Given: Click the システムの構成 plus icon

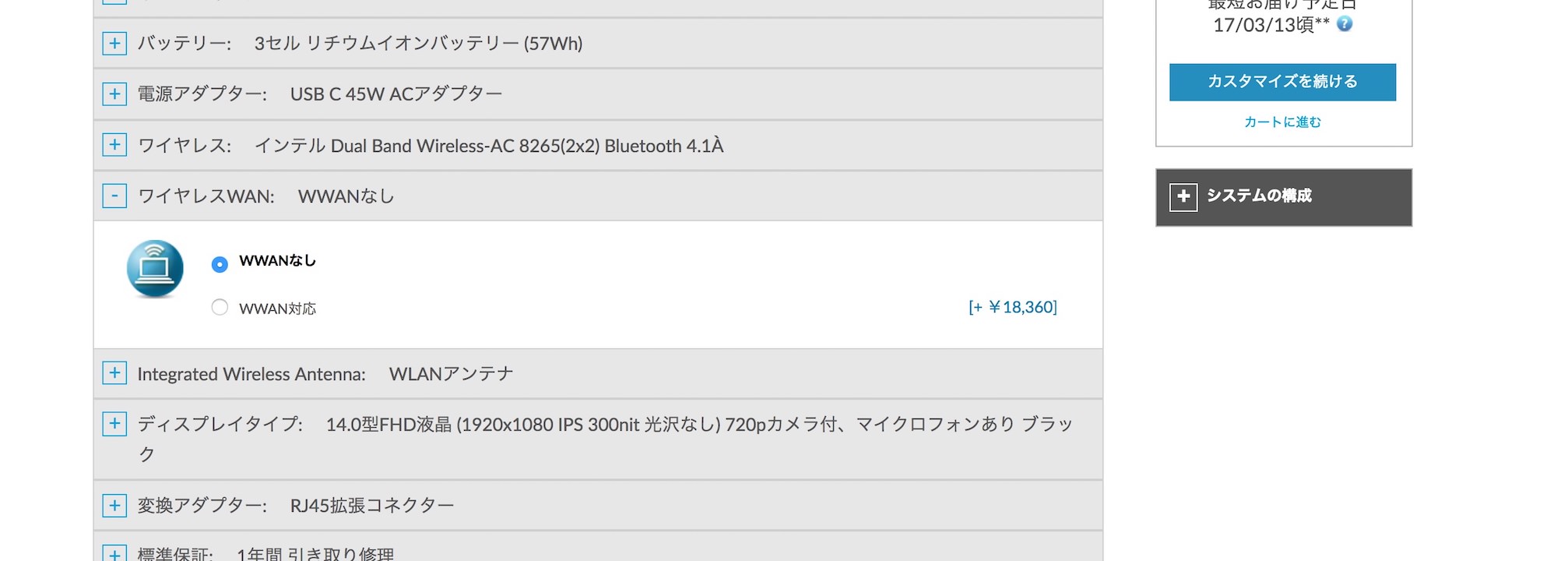Looking at the screenshot, I should 1183,196.
